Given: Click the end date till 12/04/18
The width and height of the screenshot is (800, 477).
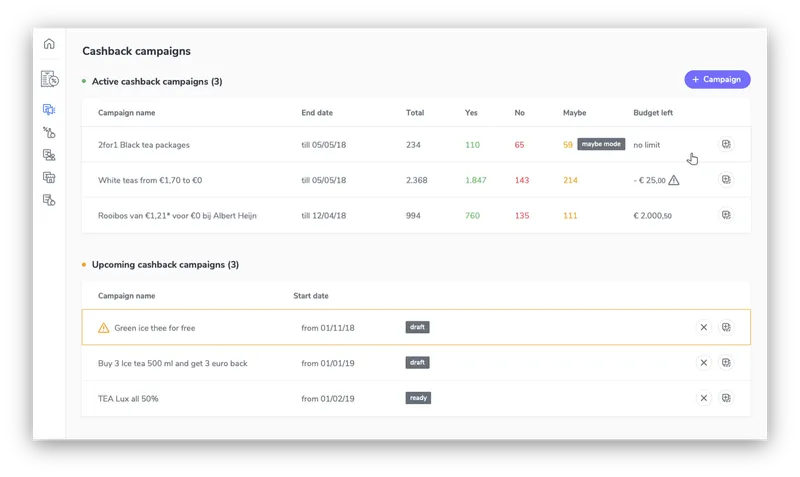Looking at the screenshot, I should click(x=323, y=216).
